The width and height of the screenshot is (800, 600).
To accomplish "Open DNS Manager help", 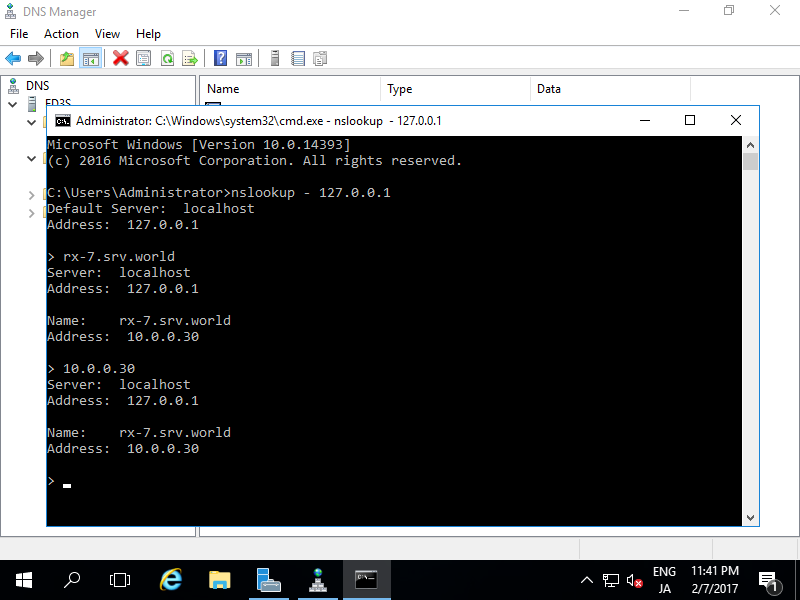I will click(219, 57).
